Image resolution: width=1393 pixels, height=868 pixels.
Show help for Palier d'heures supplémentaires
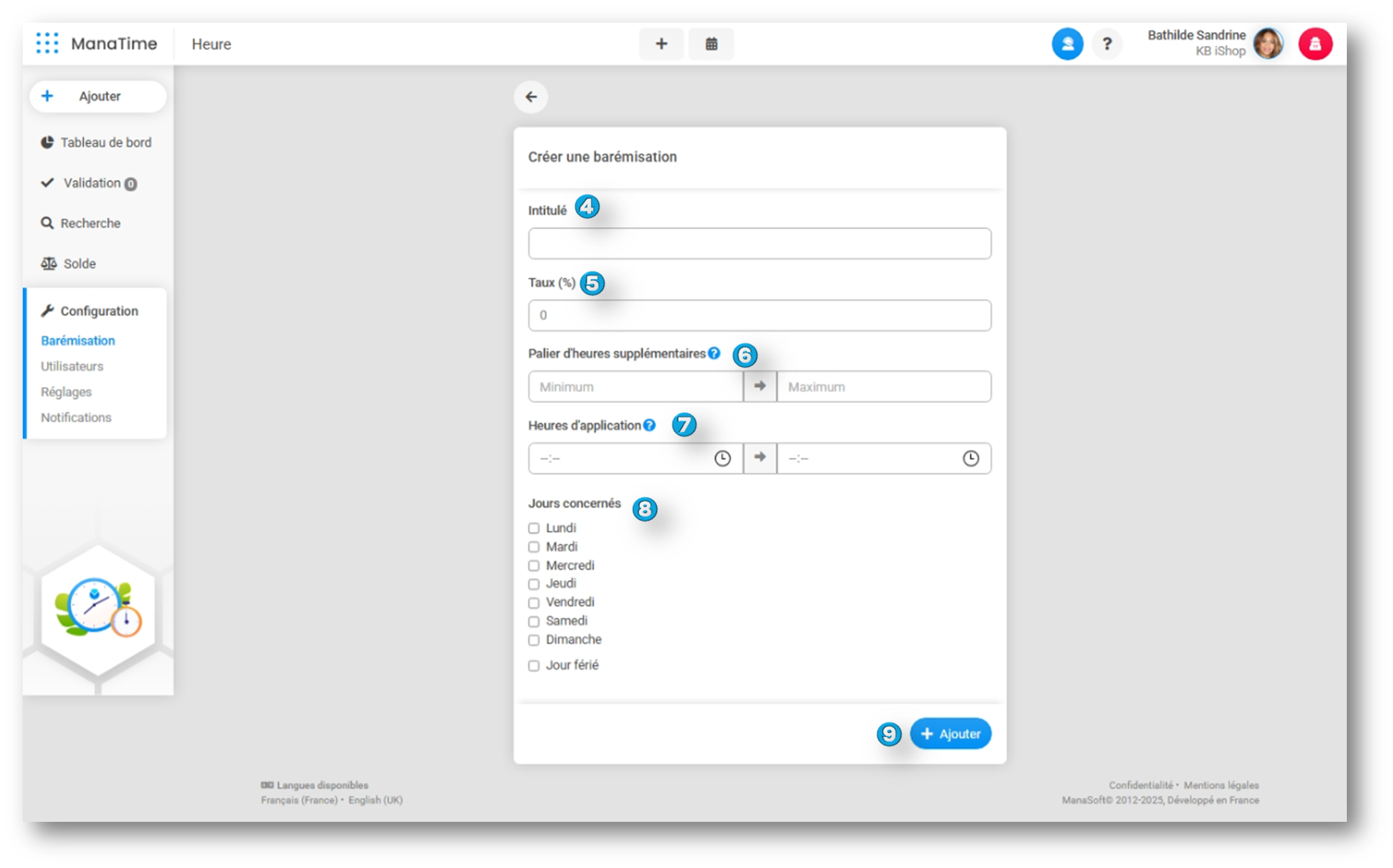pos(714,353)
